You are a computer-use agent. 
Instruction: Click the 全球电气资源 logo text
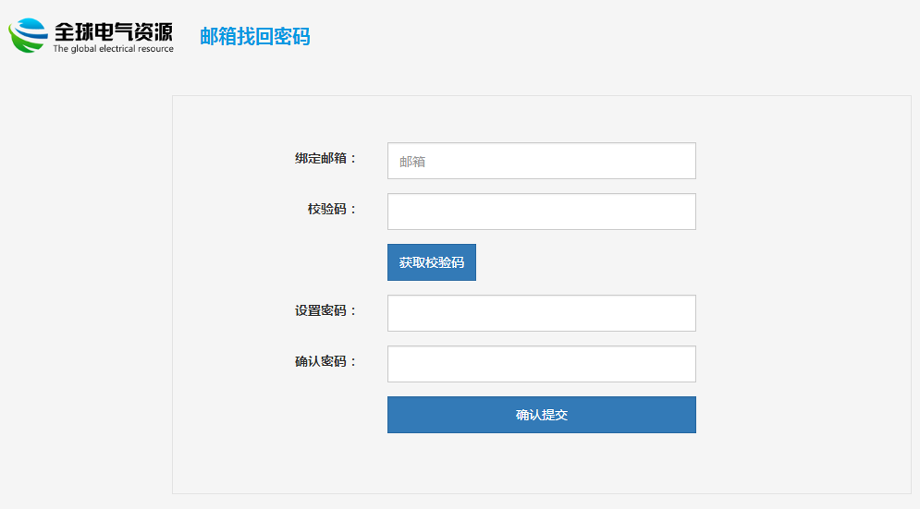(114, 32)
